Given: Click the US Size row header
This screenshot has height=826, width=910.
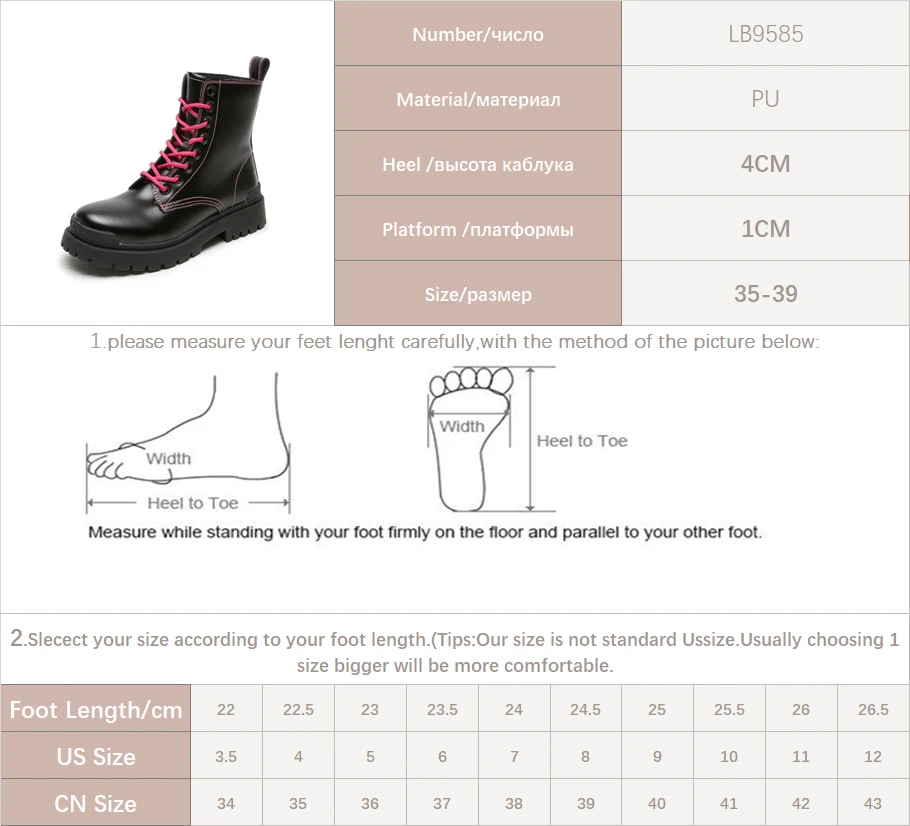Looking at the screenshot, I should click(96, 756).
